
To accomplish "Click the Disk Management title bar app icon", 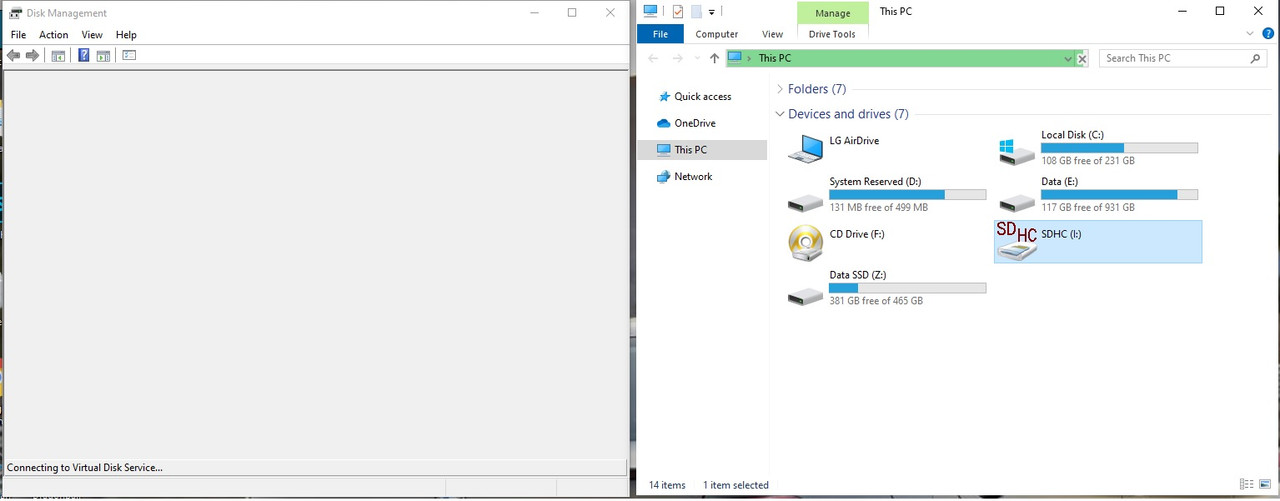I will [16, 13].
